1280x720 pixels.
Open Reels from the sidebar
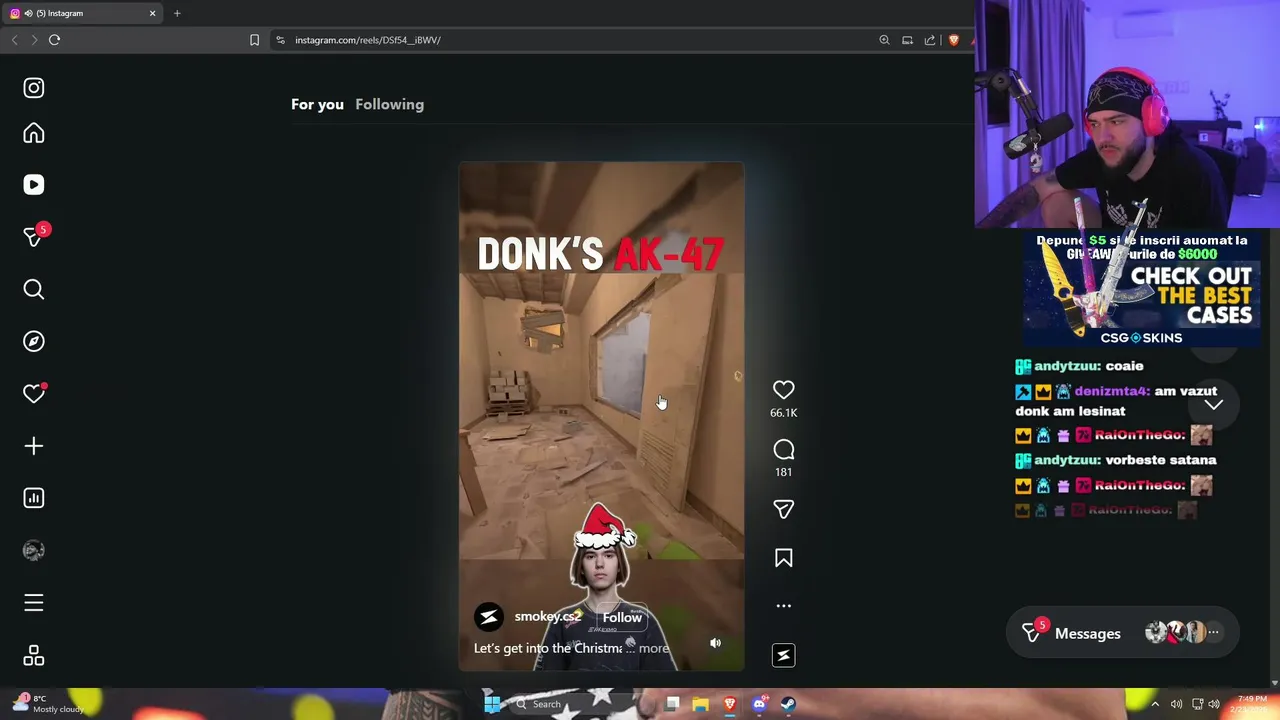34,185
